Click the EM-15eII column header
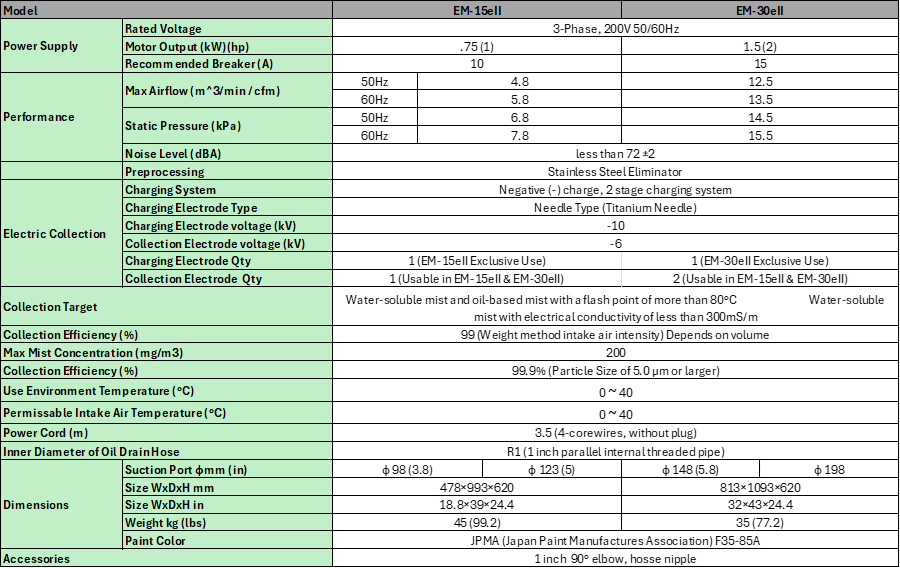 (x=477, y=10)
